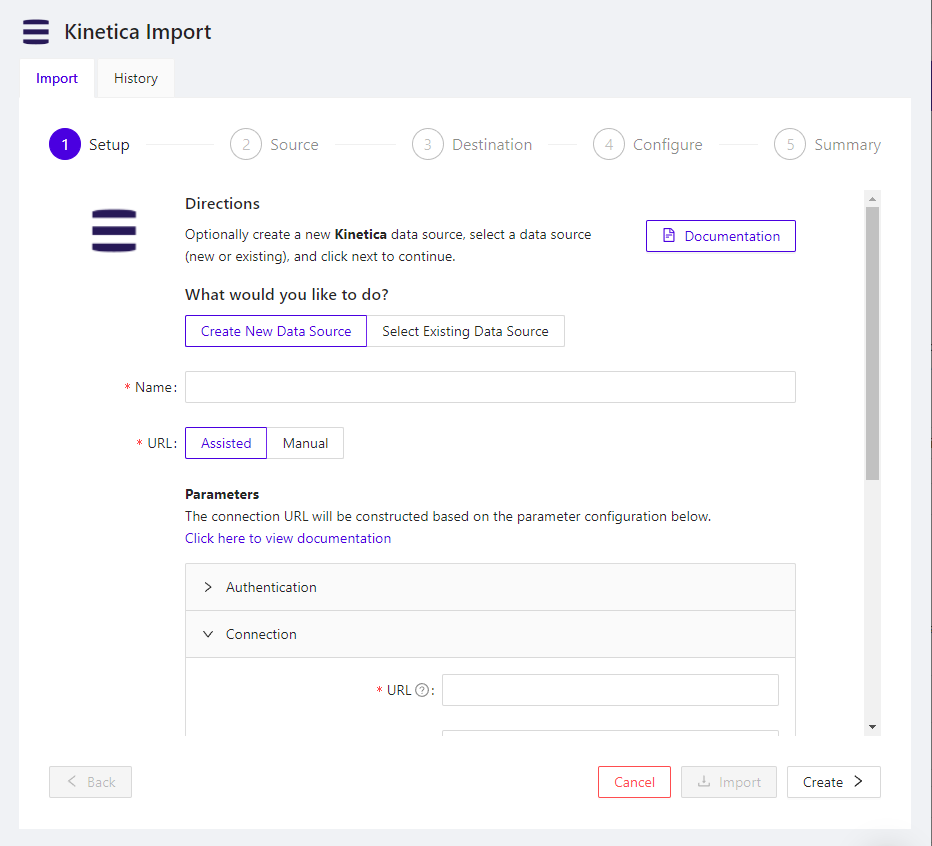Screen dimensions: 932x846
Task: Open the Import tab
Action: pos(57,78)
